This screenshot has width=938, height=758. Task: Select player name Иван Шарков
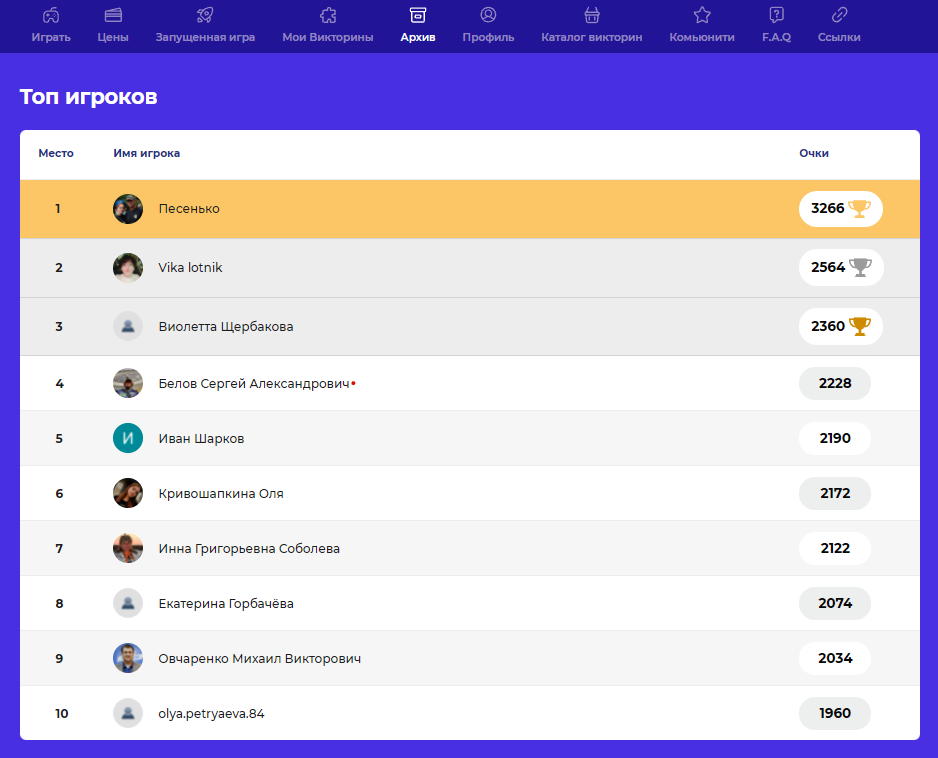[201, 439]
